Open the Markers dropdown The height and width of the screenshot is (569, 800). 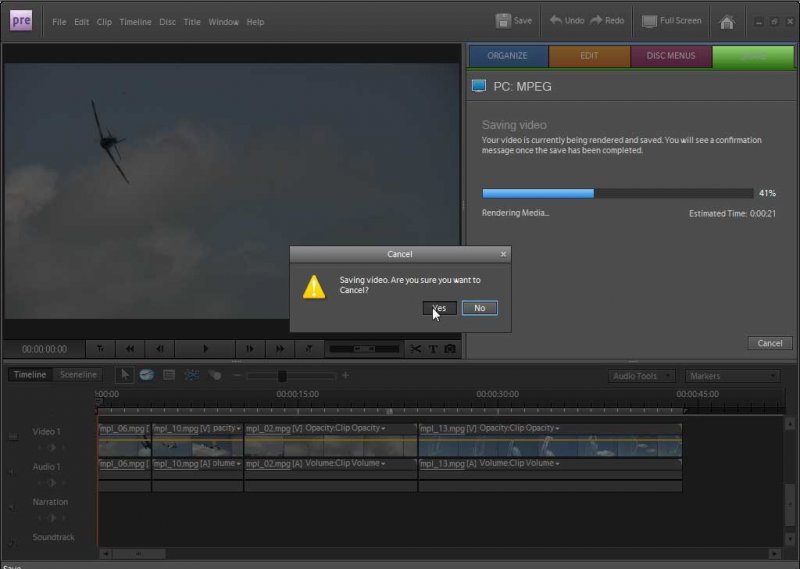(732, 376)
